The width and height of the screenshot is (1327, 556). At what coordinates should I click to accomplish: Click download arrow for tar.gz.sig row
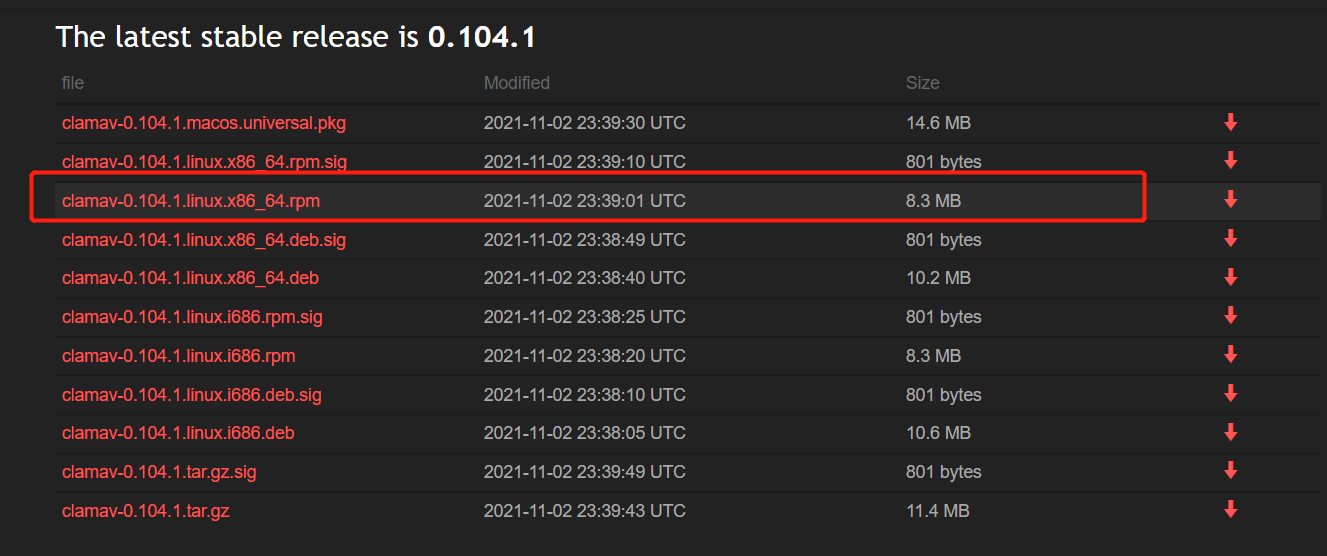[x=1230, y=470]
